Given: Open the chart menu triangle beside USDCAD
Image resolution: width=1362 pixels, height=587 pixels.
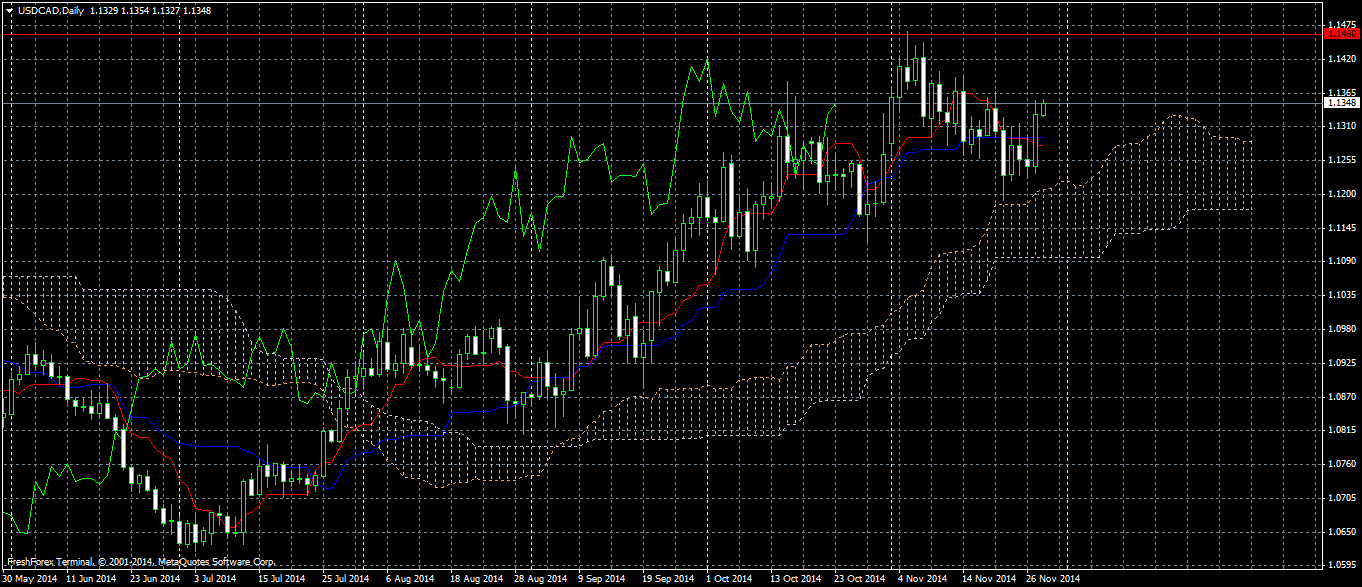Looking at the screenshot, I should pos(9,10).
